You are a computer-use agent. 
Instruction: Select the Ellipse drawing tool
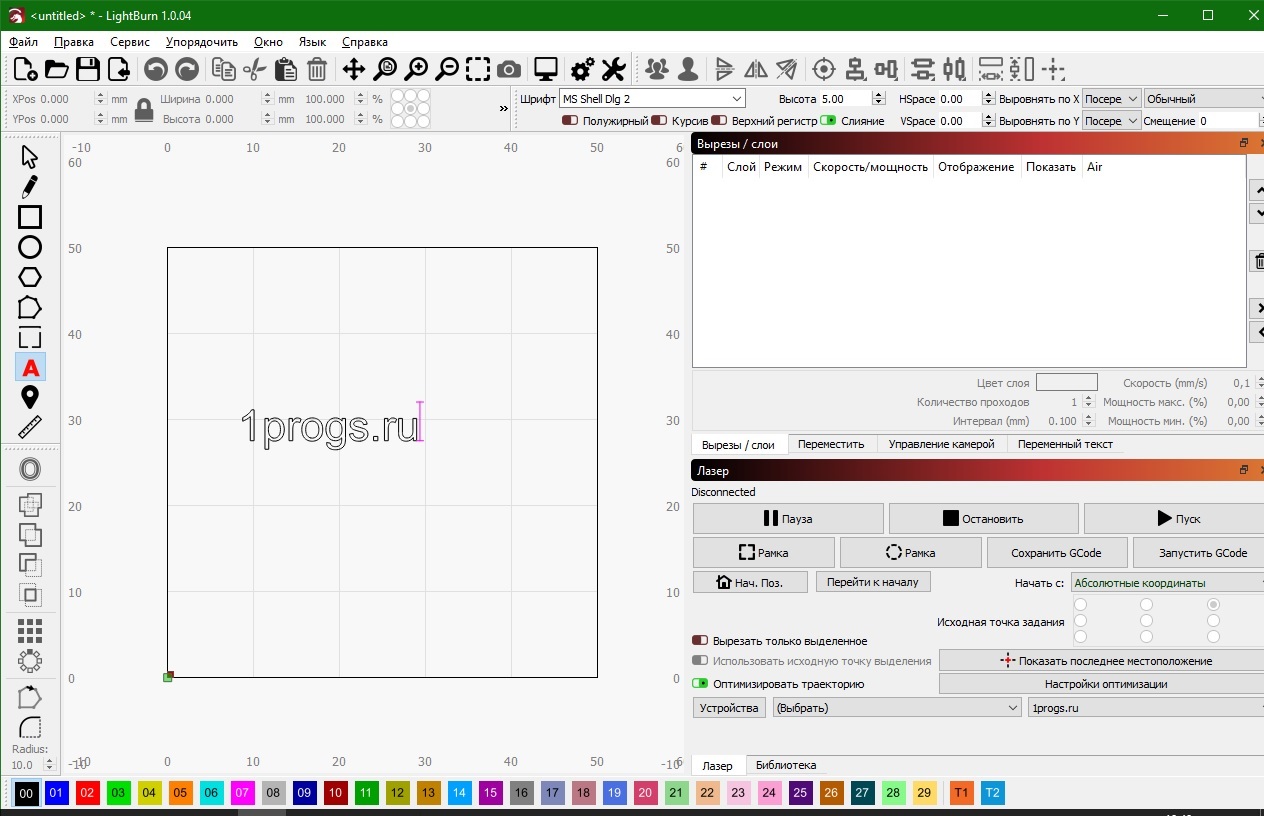(30, 247)
